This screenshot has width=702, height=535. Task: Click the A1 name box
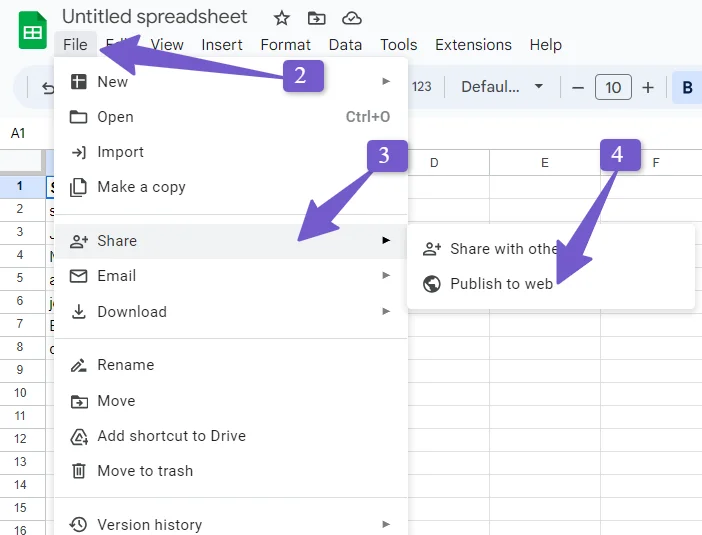[x=18, y=133]
